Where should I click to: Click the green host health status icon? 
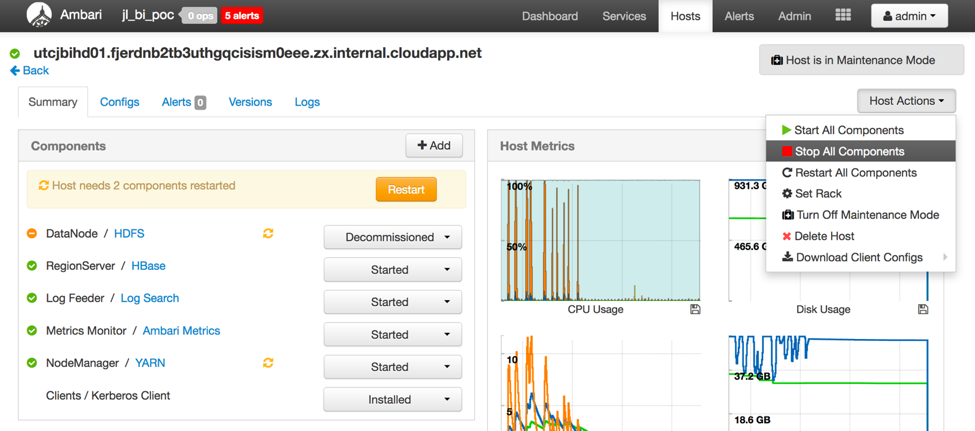point(15,54)
